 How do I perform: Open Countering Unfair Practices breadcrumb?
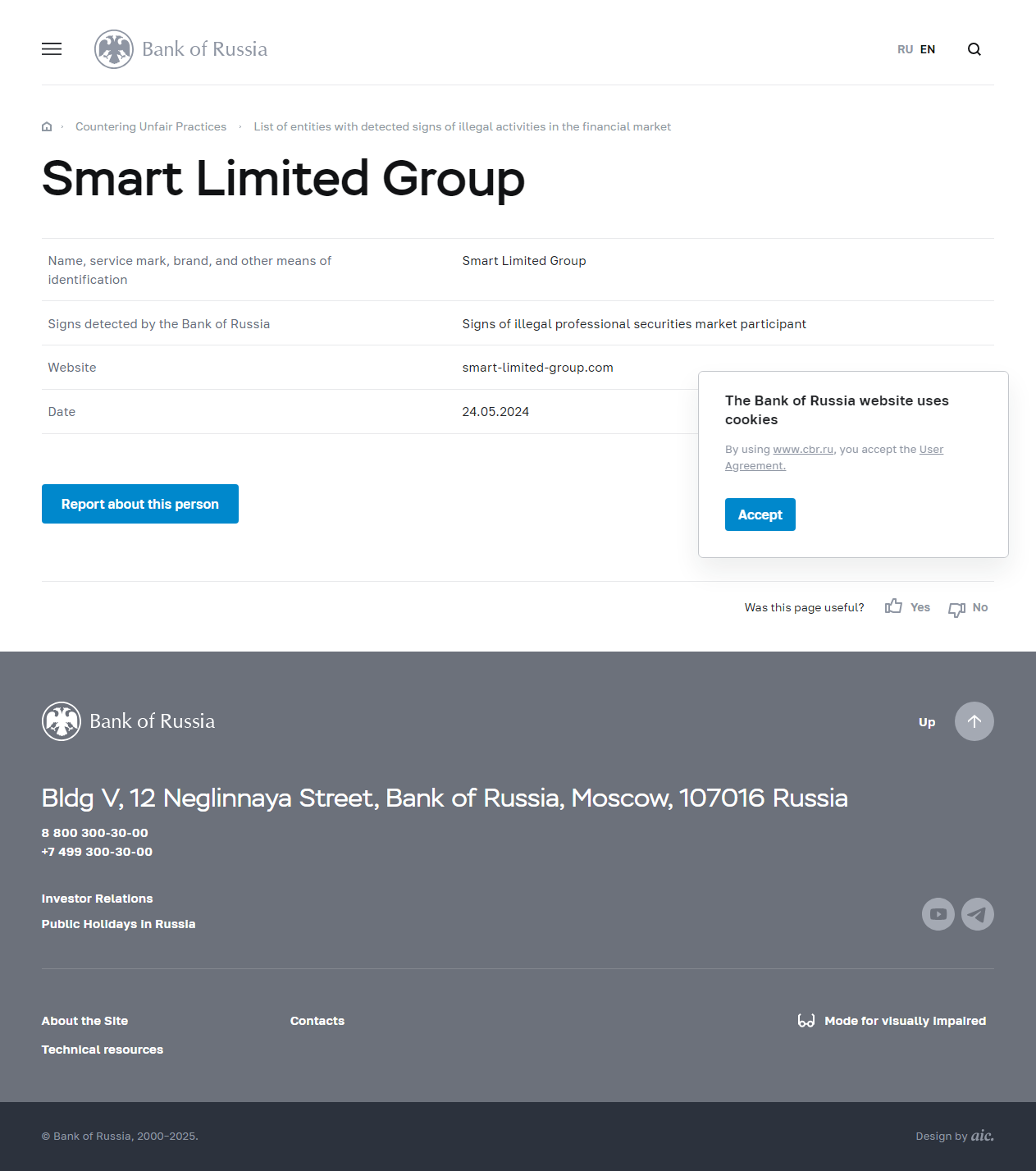[151, 126]
